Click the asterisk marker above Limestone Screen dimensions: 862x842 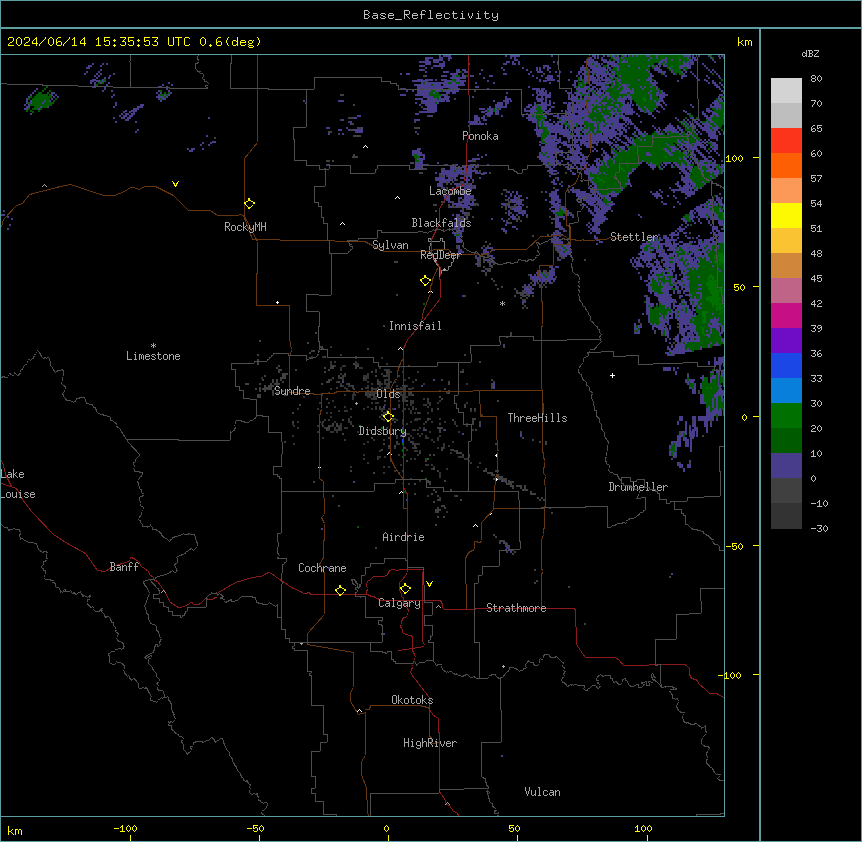pyautogui.click(x=153, y=346)
